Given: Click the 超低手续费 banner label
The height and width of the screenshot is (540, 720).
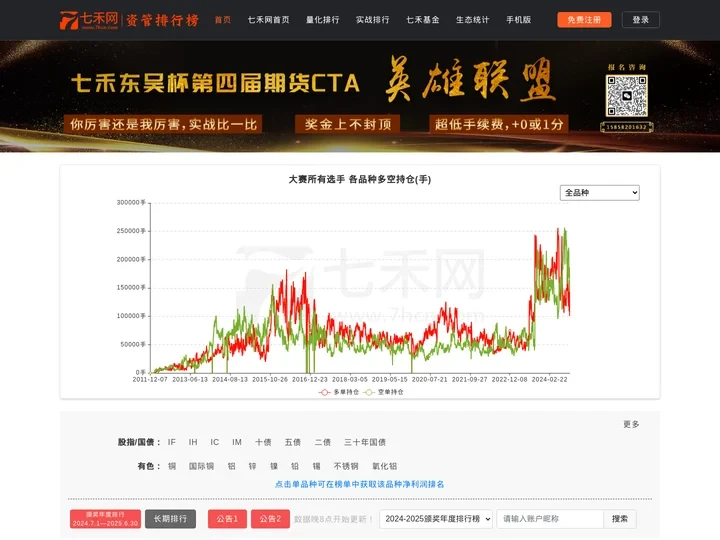Looking at the screenshot, I should click(499, 124).
